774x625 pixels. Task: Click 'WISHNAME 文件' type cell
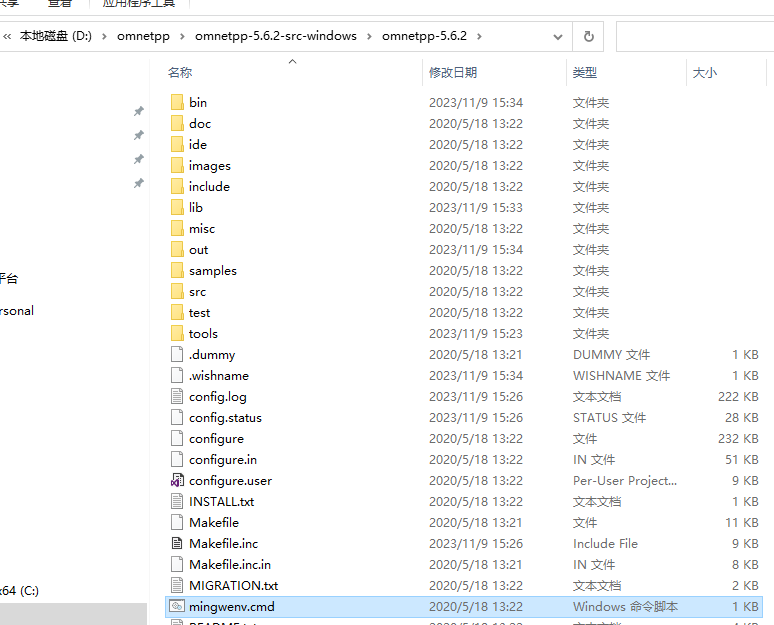pyautogui.click(x=621, y=376)
